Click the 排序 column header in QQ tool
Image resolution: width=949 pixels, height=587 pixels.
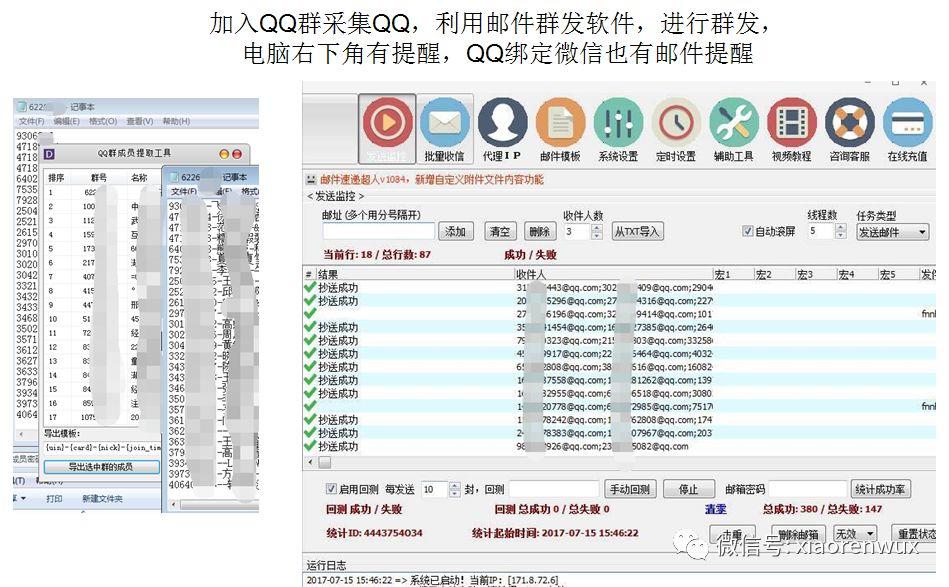click(x=56, y=177)
